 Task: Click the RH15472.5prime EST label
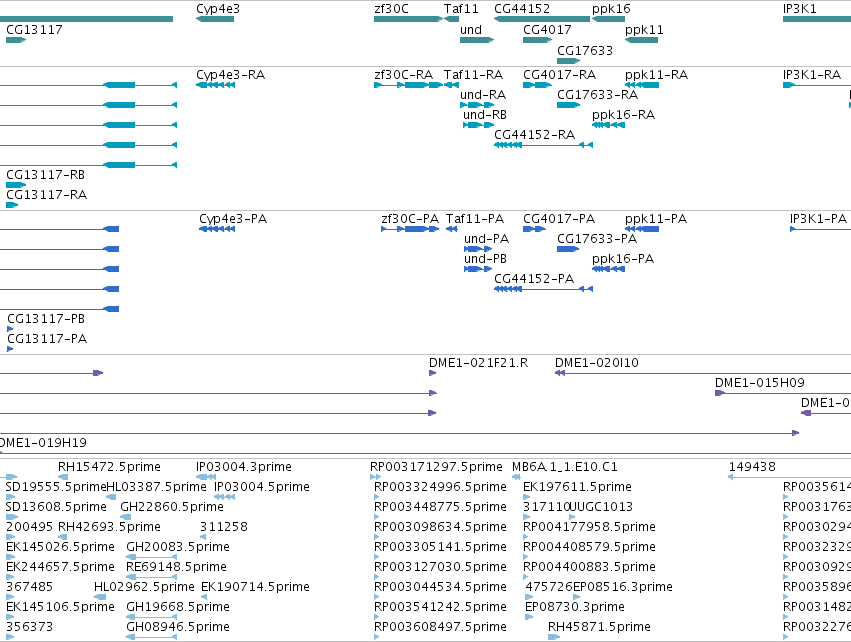[x=109, y=466]
